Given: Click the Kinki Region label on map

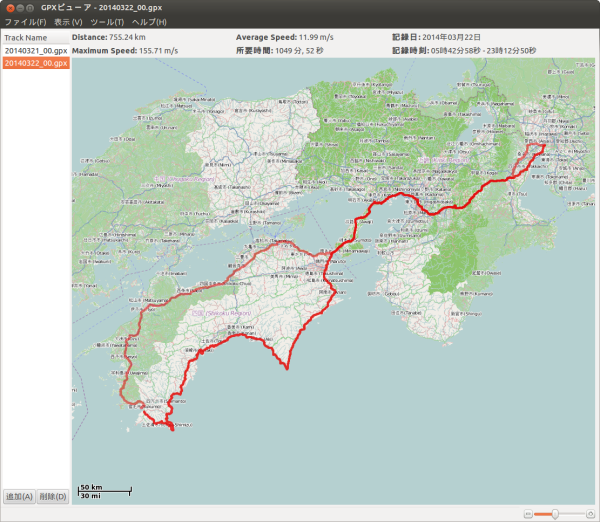Looking at the screenshot, I should pos(443,159).
